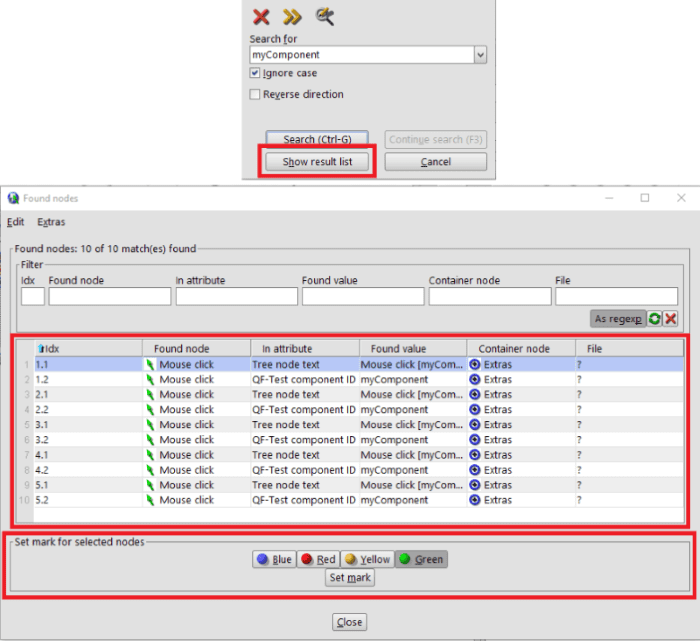
Task: Click the Found value filter field
Action: pyautogui.click(x=363, y=296)
